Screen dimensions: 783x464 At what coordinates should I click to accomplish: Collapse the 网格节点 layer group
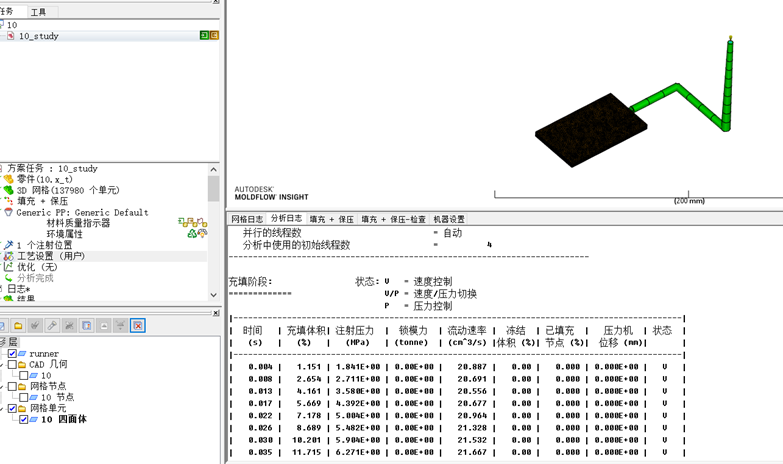pos(2,387)
